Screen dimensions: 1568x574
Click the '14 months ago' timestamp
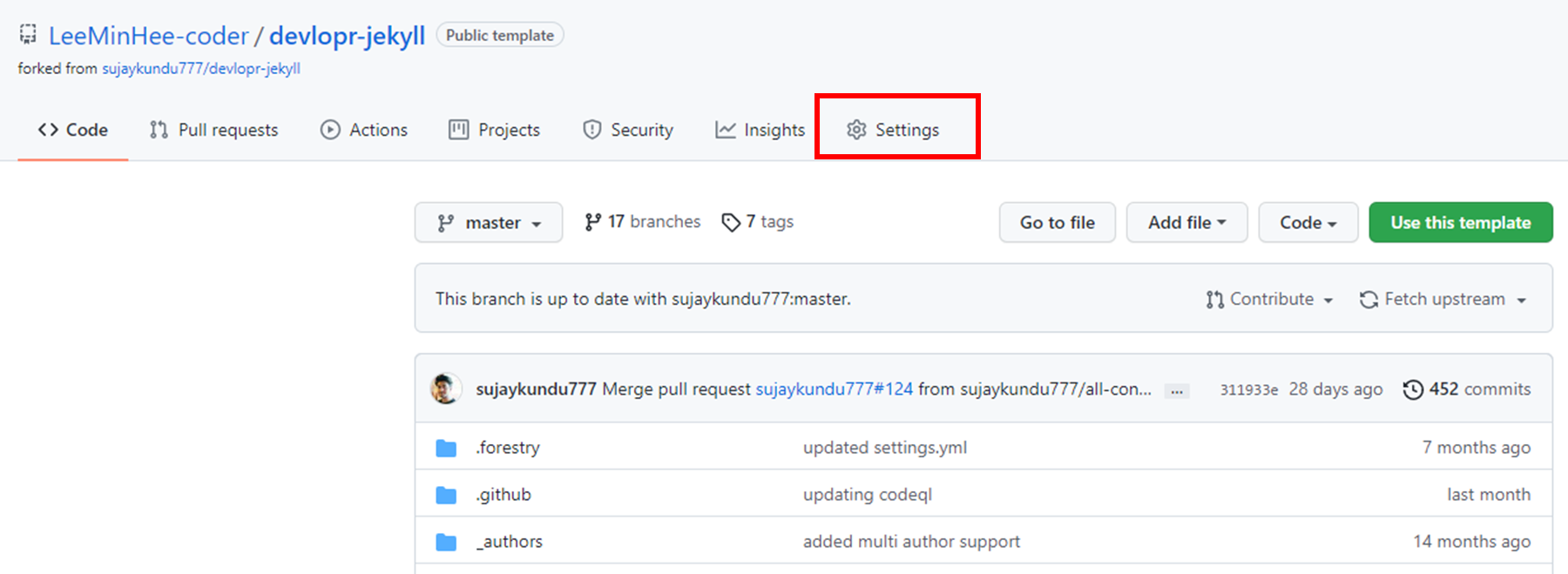coord(1472,542)
